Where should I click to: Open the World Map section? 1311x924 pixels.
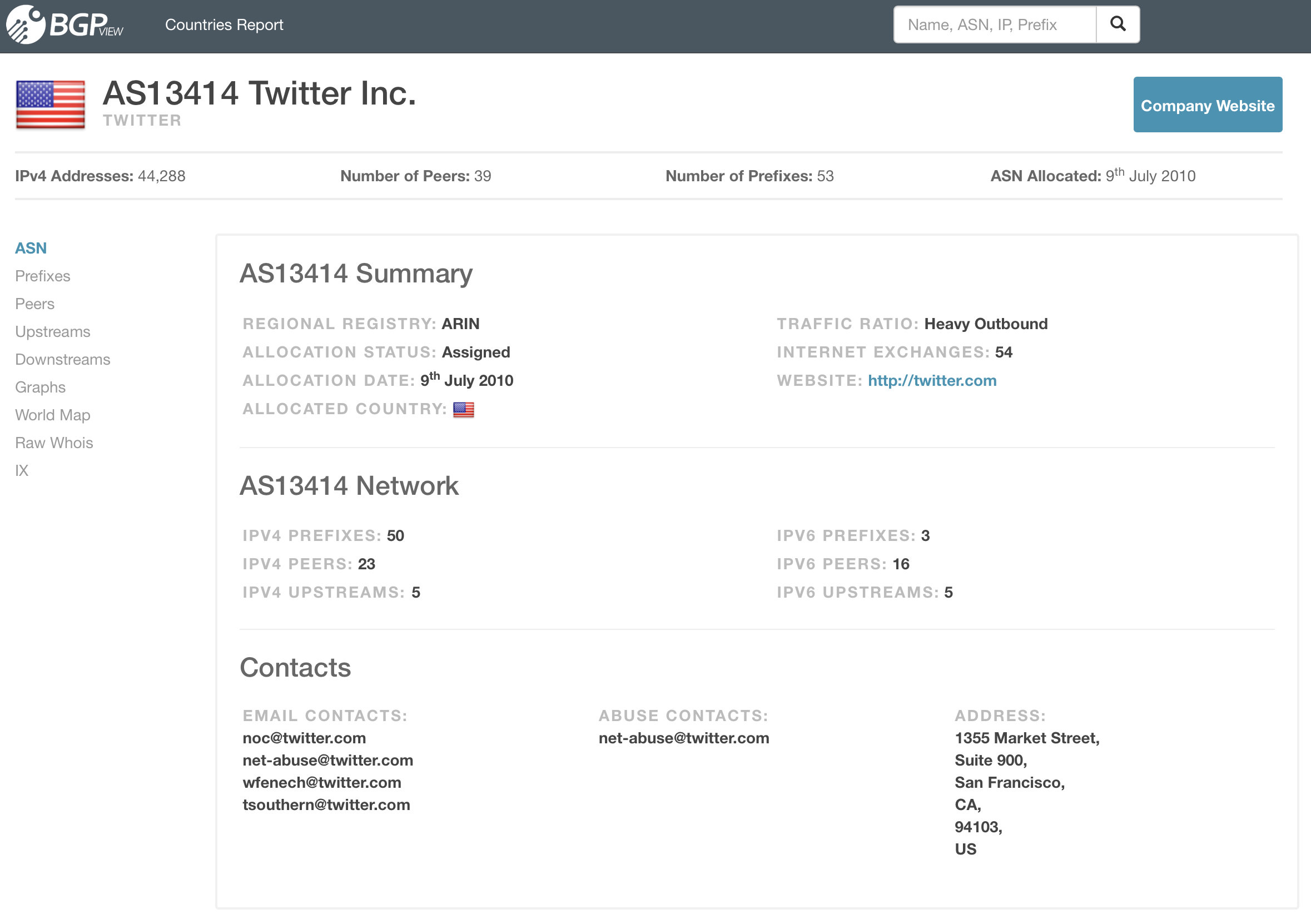52,415
